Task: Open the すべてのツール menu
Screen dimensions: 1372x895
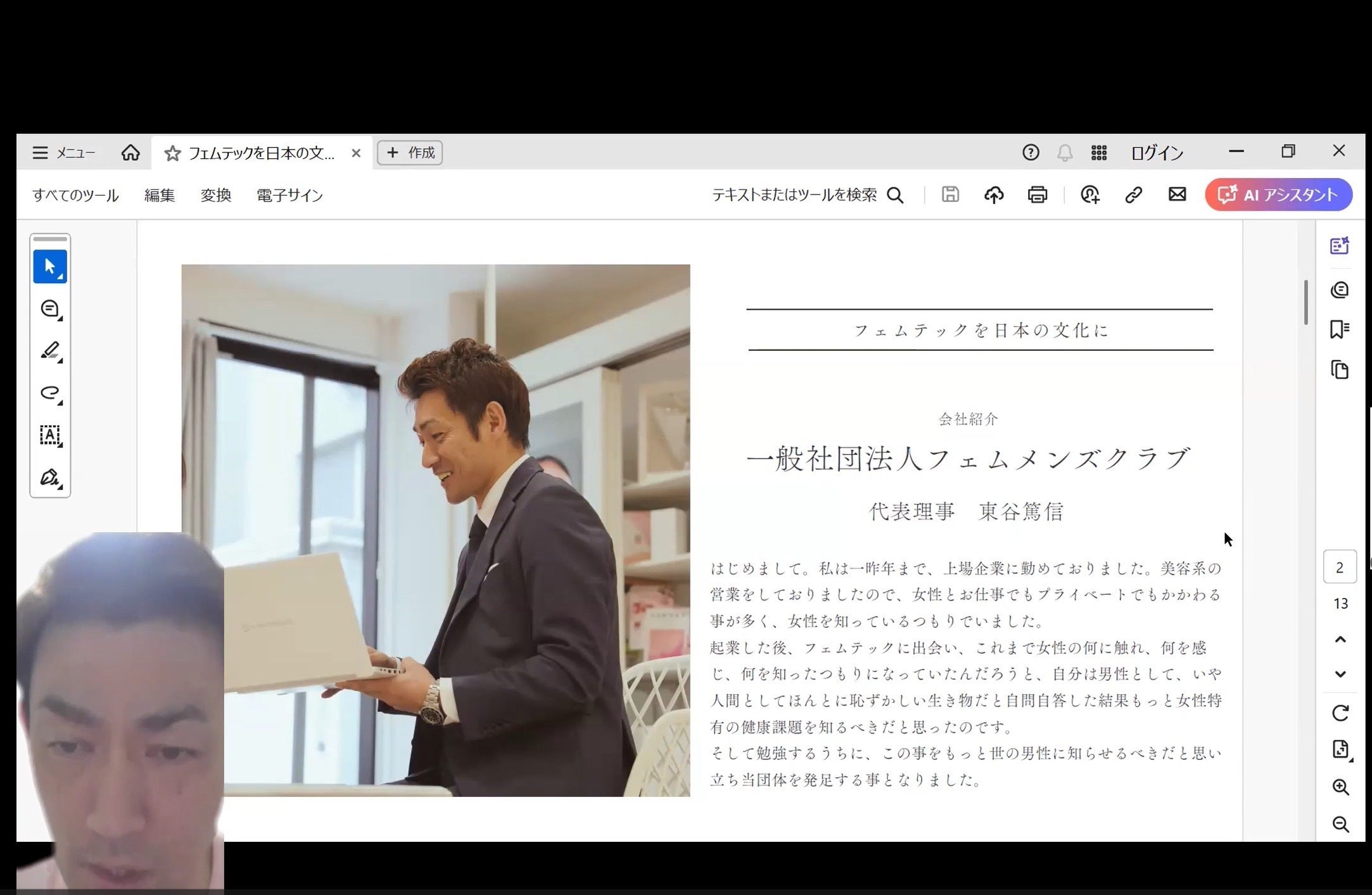Action: pos(75,195)
